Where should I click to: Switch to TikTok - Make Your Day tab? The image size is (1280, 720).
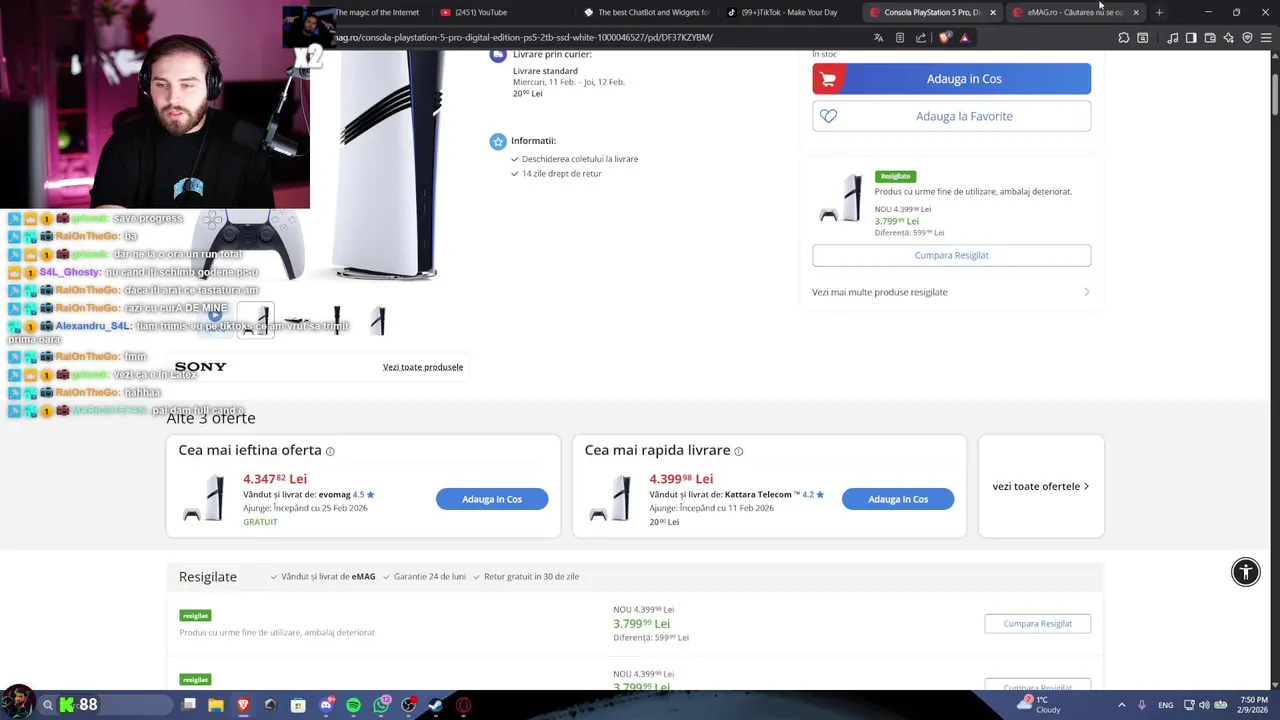pyautogui.click(x=789, y=12)
